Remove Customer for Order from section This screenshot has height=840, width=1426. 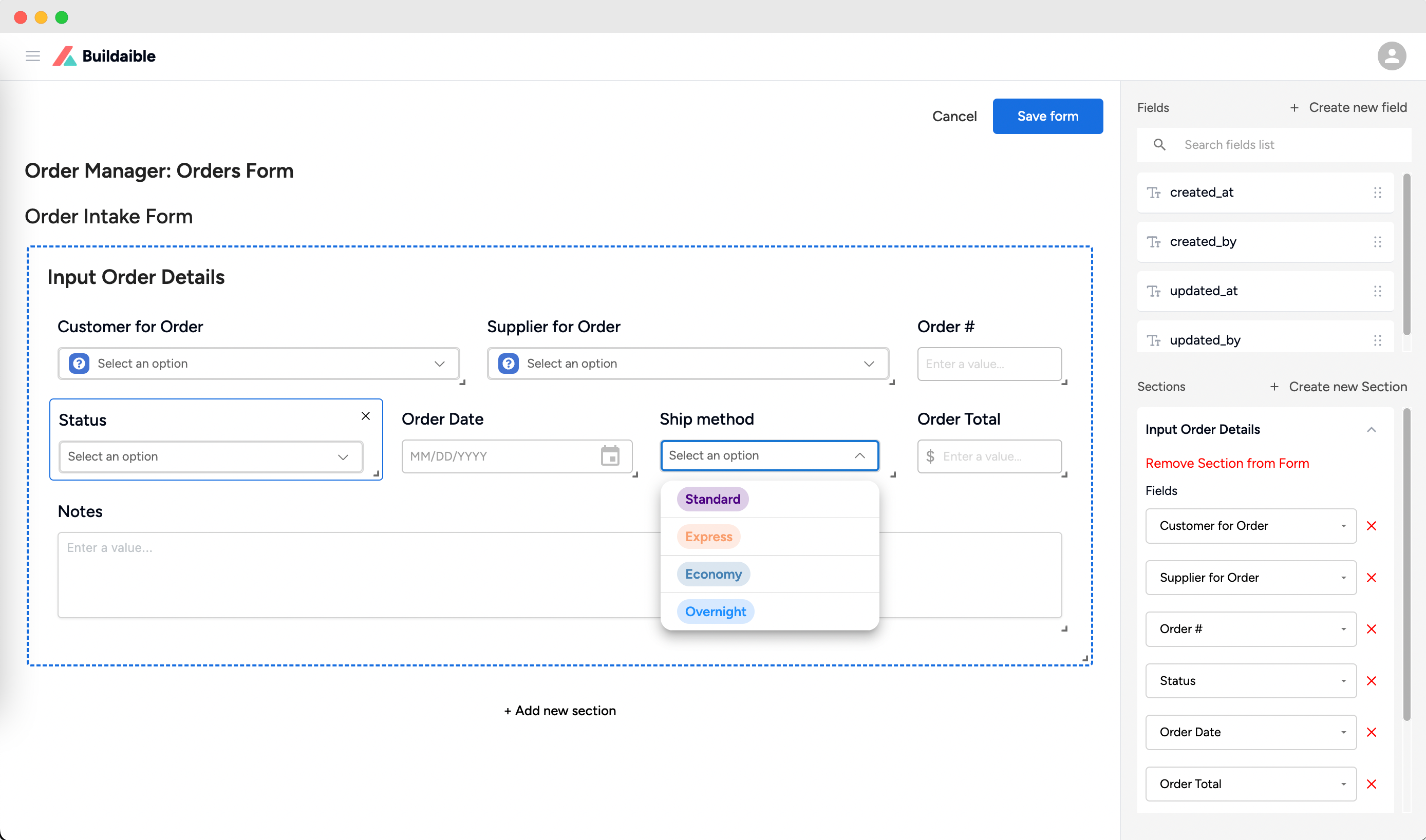1371,526
